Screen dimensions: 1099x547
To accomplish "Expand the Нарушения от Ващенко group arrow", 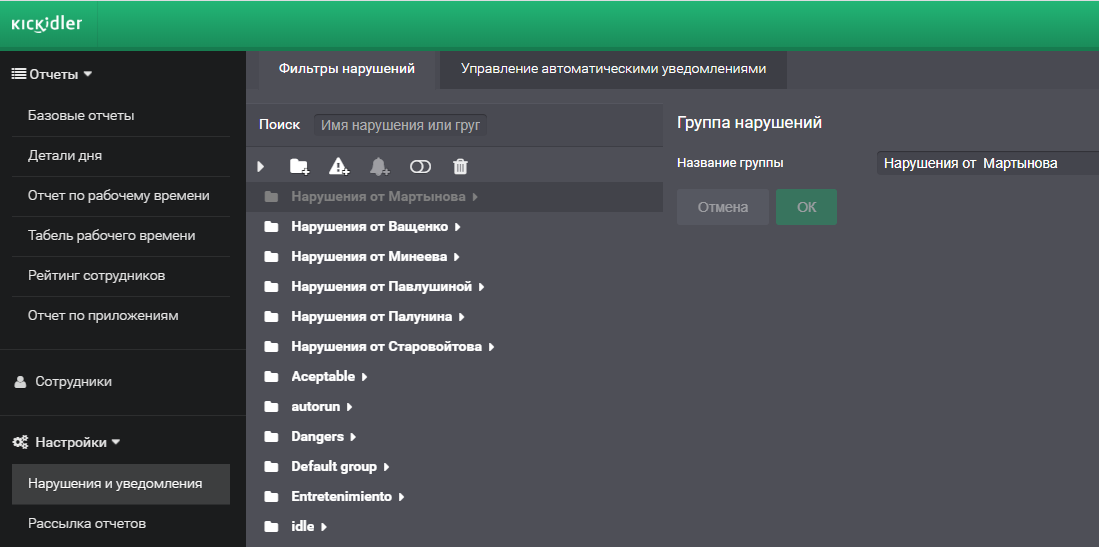I will pos(458,227).
